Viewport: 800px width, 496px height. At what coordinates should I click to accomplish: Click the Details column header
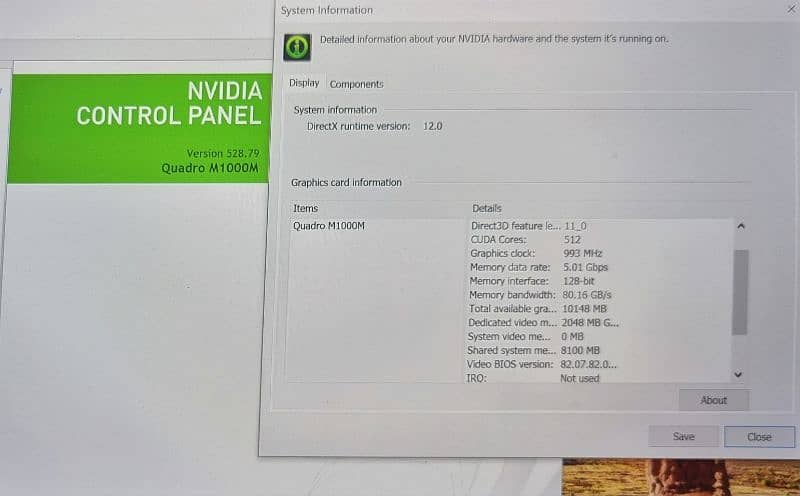point(487,208)
